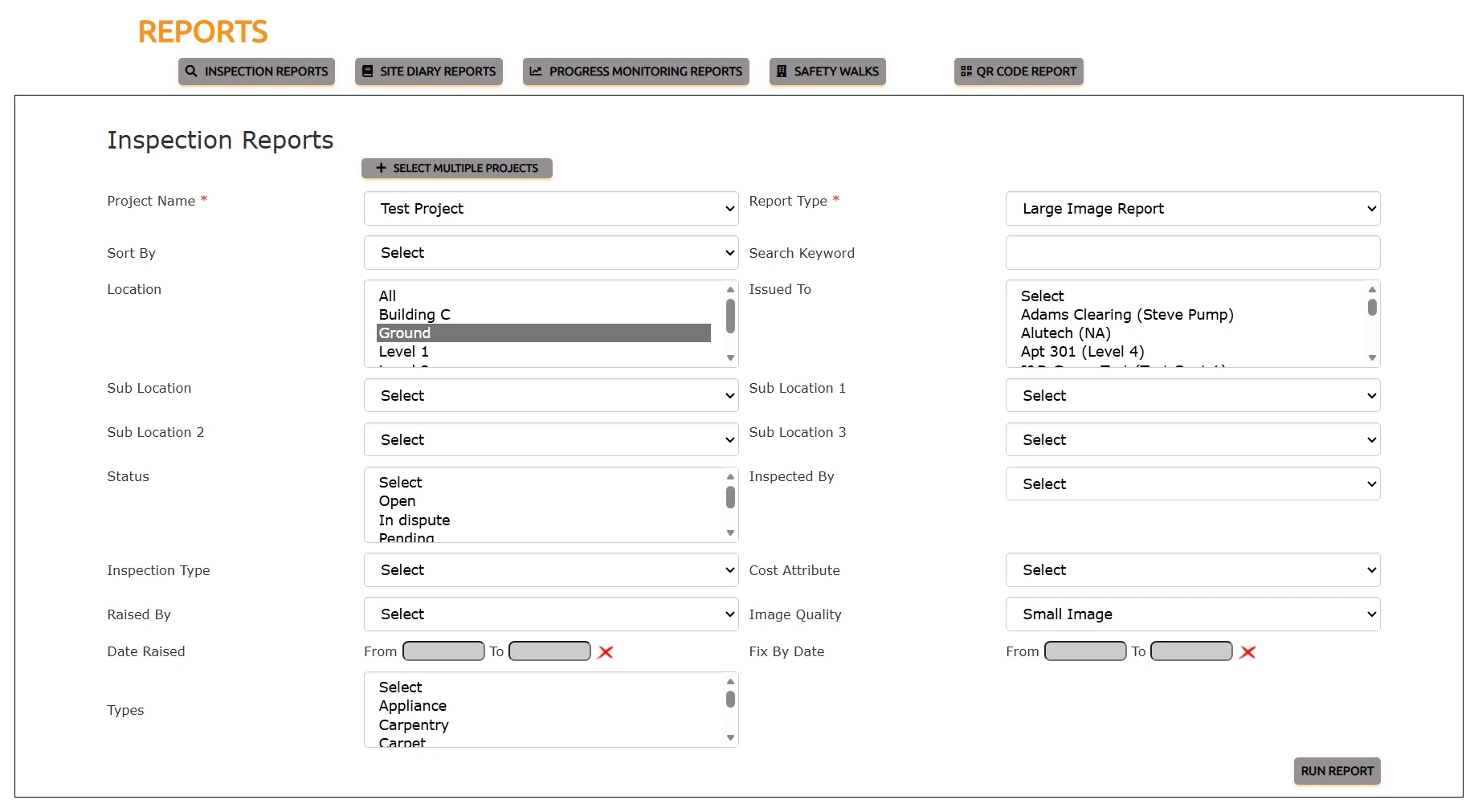The image size is (1474, 812).
Task: Select 'Carpentry' in the Types list
Action: point(544,725)
